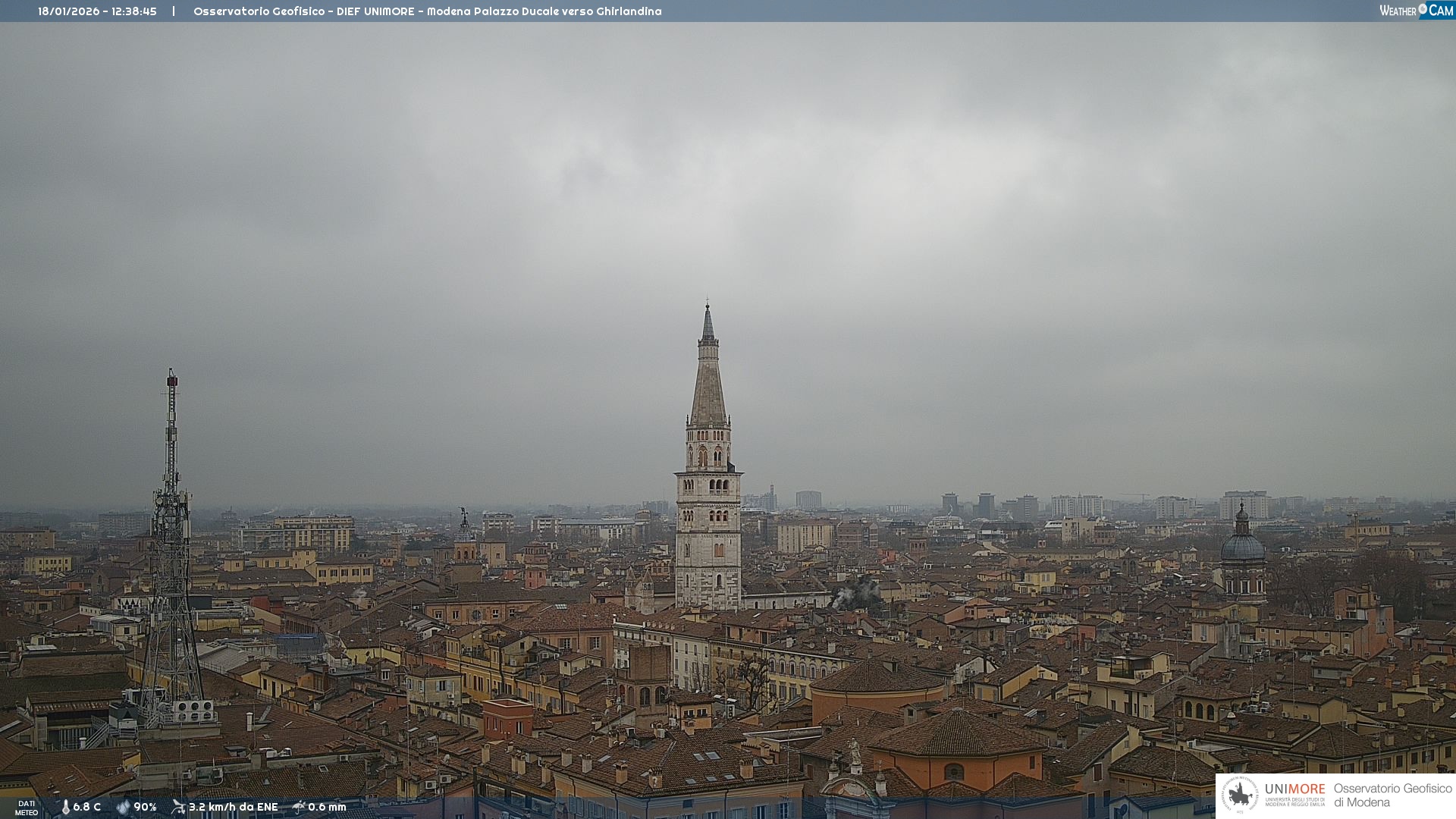Viewport: 1456px width, 819px height.
Task: Click the humidity water droplets icon
Action: point(123,807)
